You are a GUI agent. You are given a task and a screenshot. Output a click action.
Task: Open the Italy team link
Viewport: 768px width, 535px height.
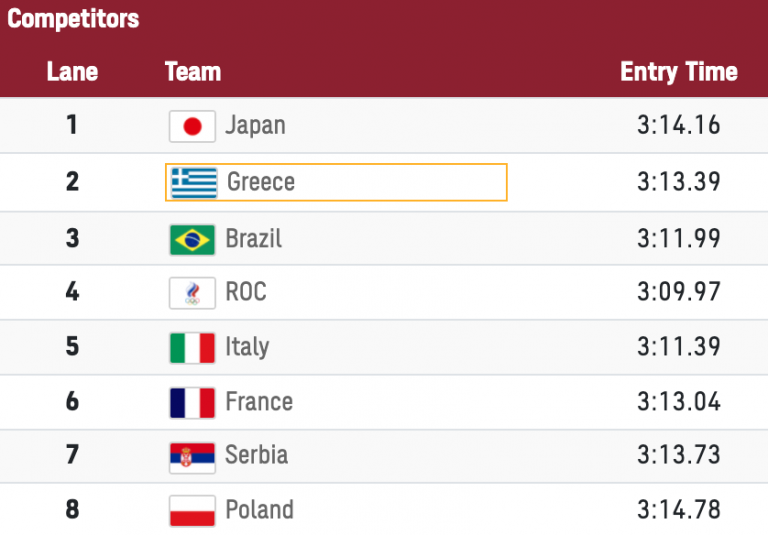coord(247,348)
